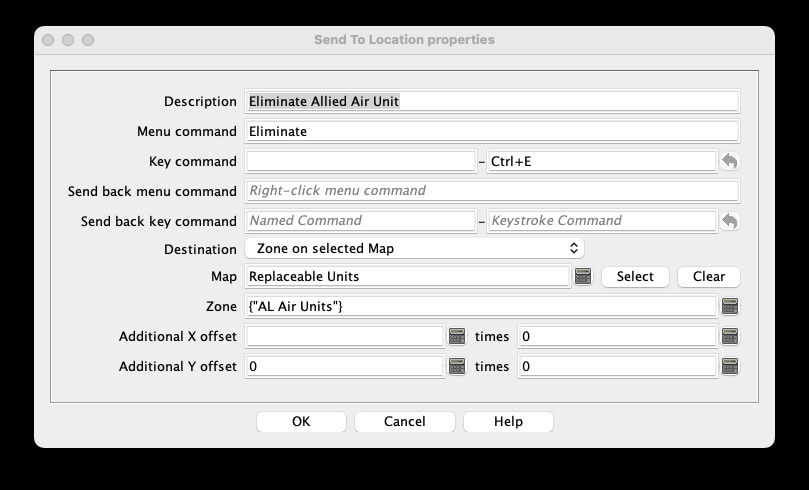Open calculator icon for Y offset times value

(729, 367)
